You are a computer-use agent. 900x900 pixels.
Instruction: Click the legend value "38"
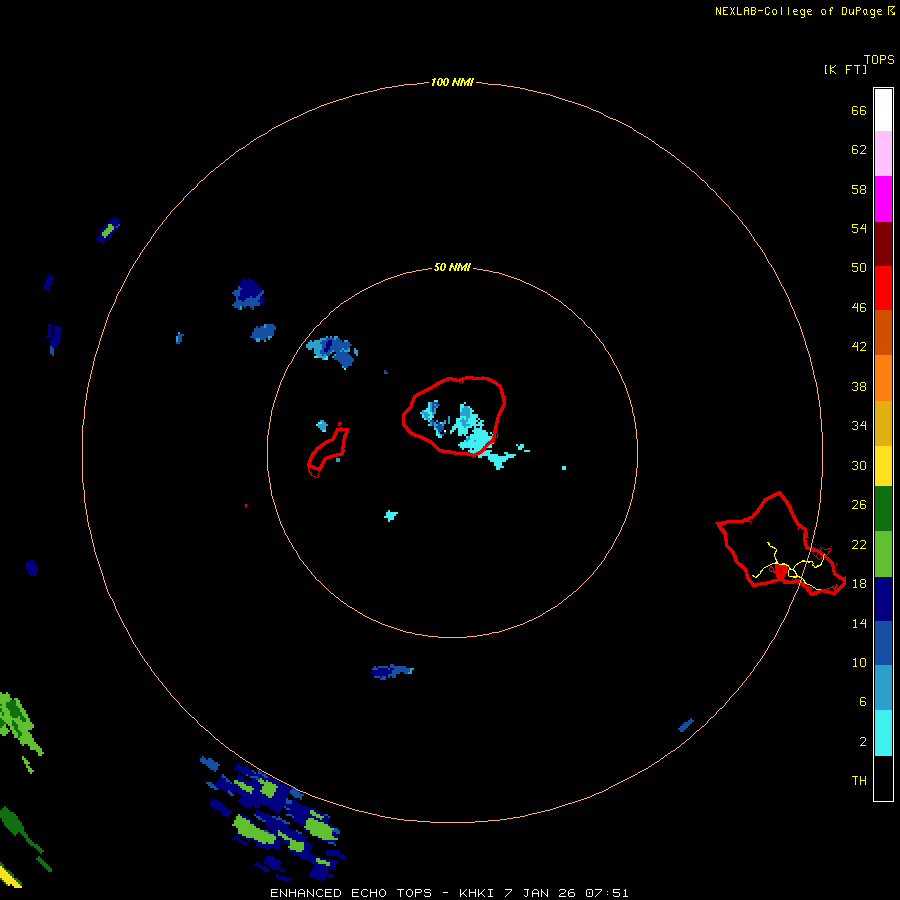(859, 387)
